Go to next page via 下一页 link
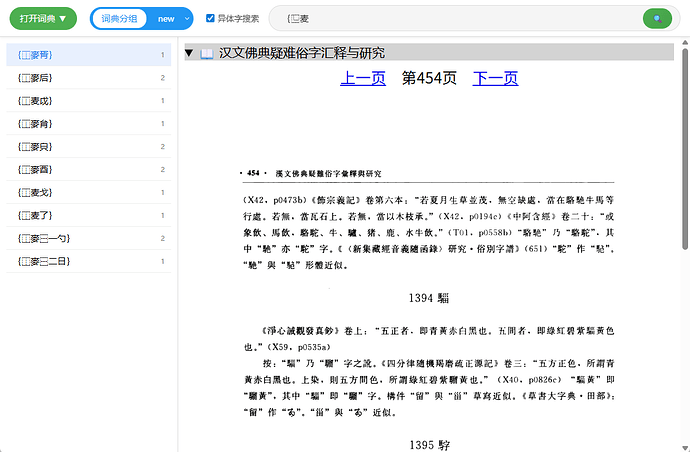 (x=495, y=78)
